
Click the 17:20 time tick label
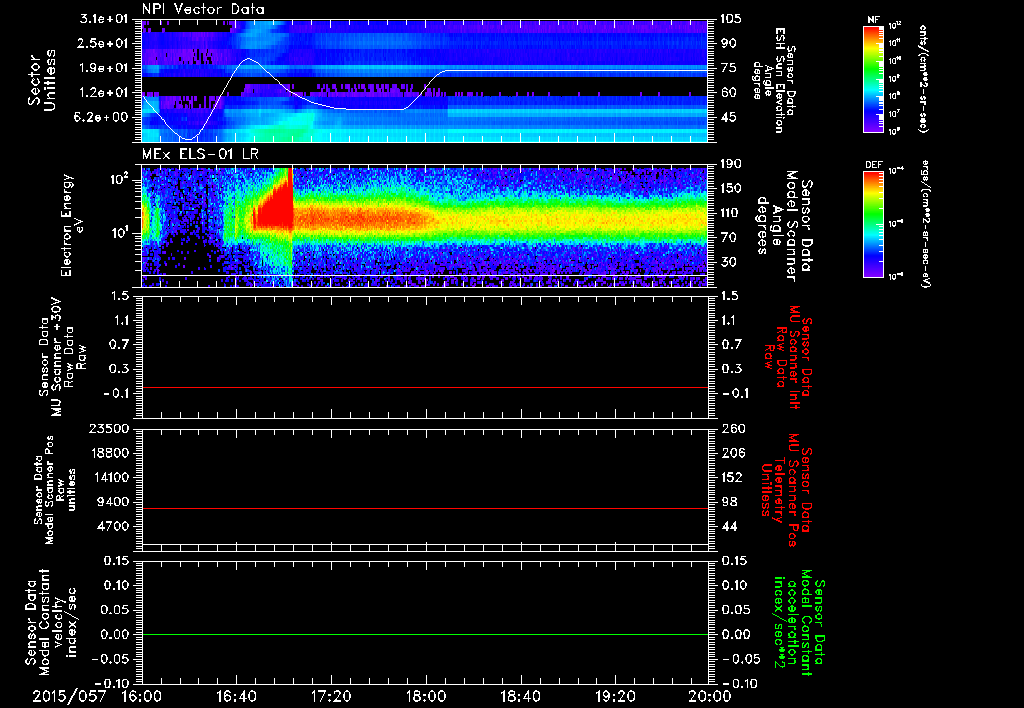click(331, 696)
